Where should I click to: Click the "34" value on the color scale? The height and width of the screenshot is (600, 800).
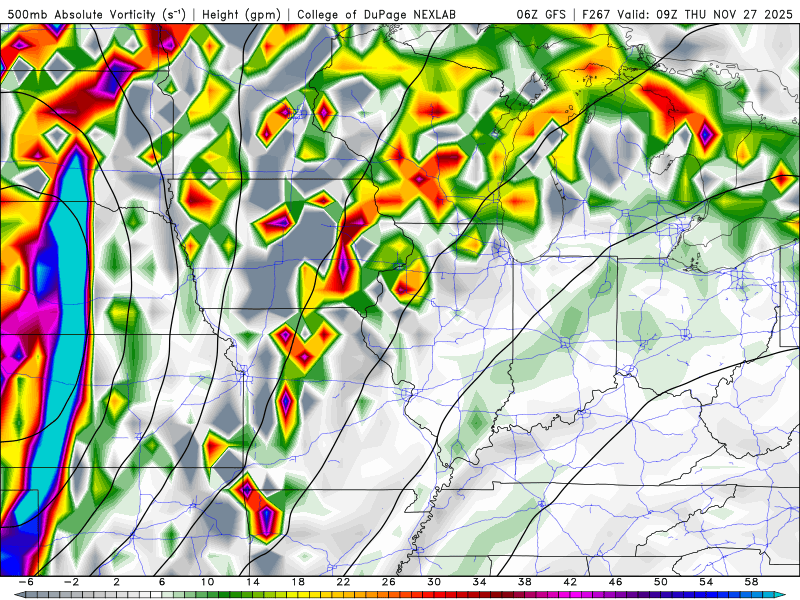[x=479, y=582]
